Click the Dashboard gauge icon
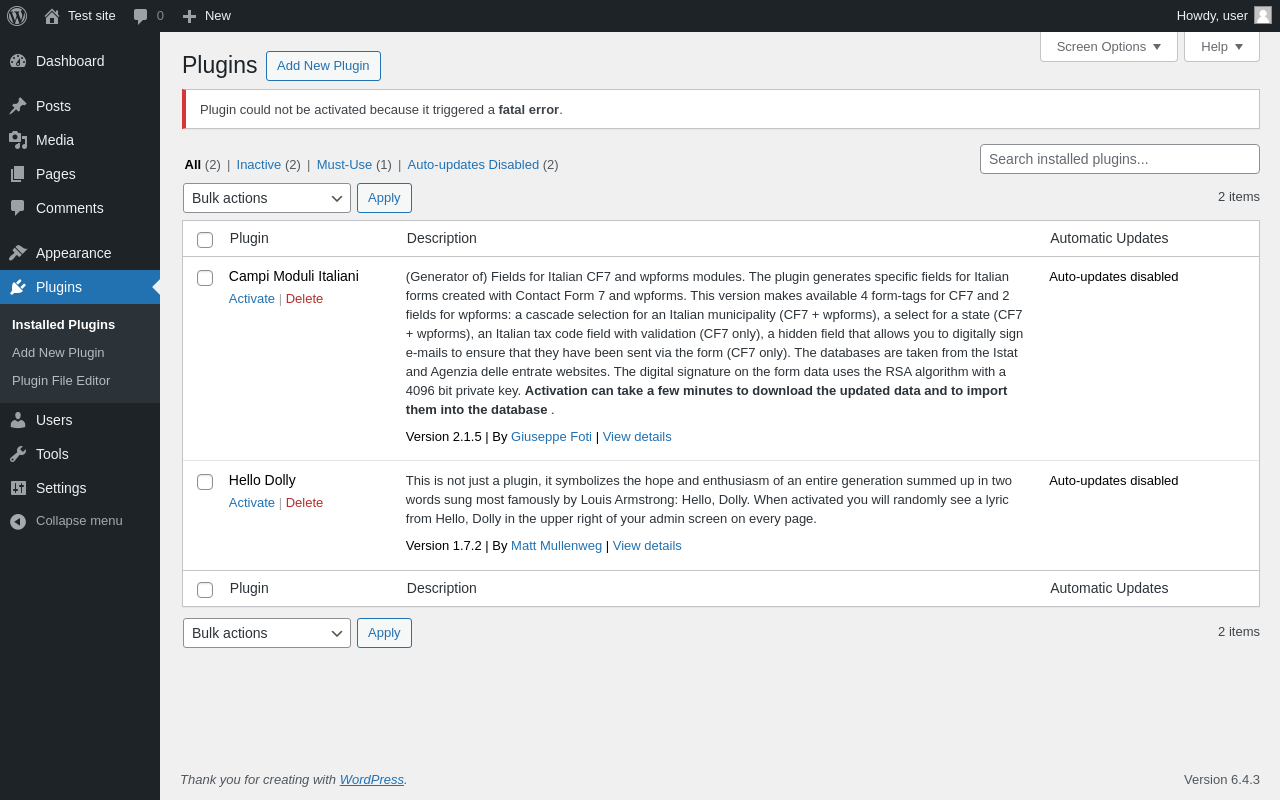1280x800 pixels. click(18, 61)
